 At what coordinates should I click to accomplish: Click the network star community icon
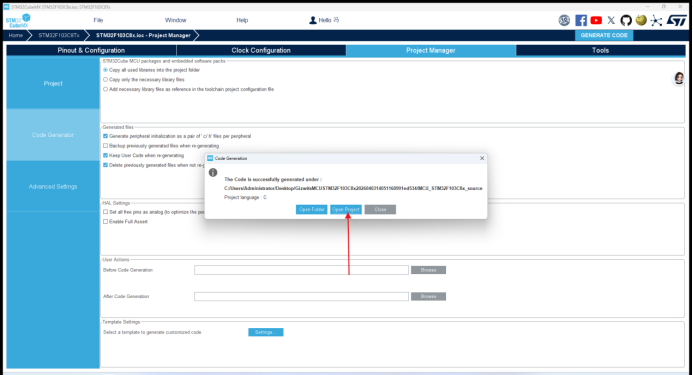656,20
